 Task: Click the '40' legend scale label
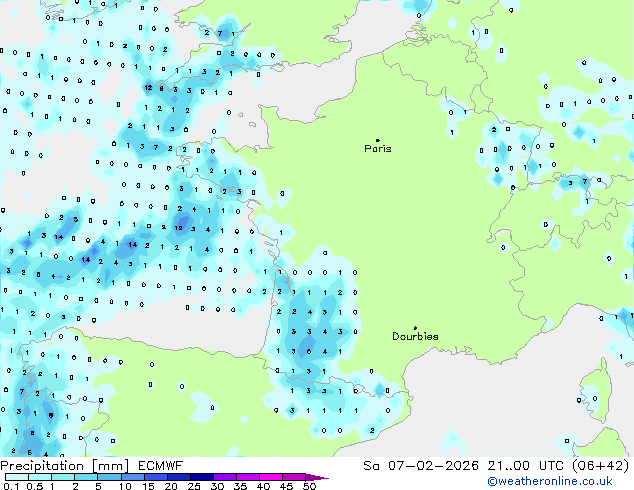(263, 486)
